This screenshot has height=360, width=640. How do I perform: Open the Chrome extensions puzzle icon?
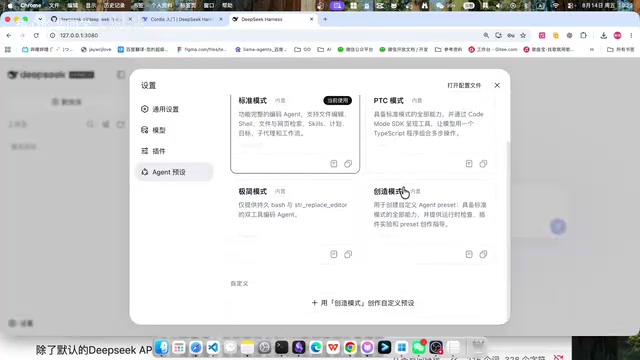[583, 36]
